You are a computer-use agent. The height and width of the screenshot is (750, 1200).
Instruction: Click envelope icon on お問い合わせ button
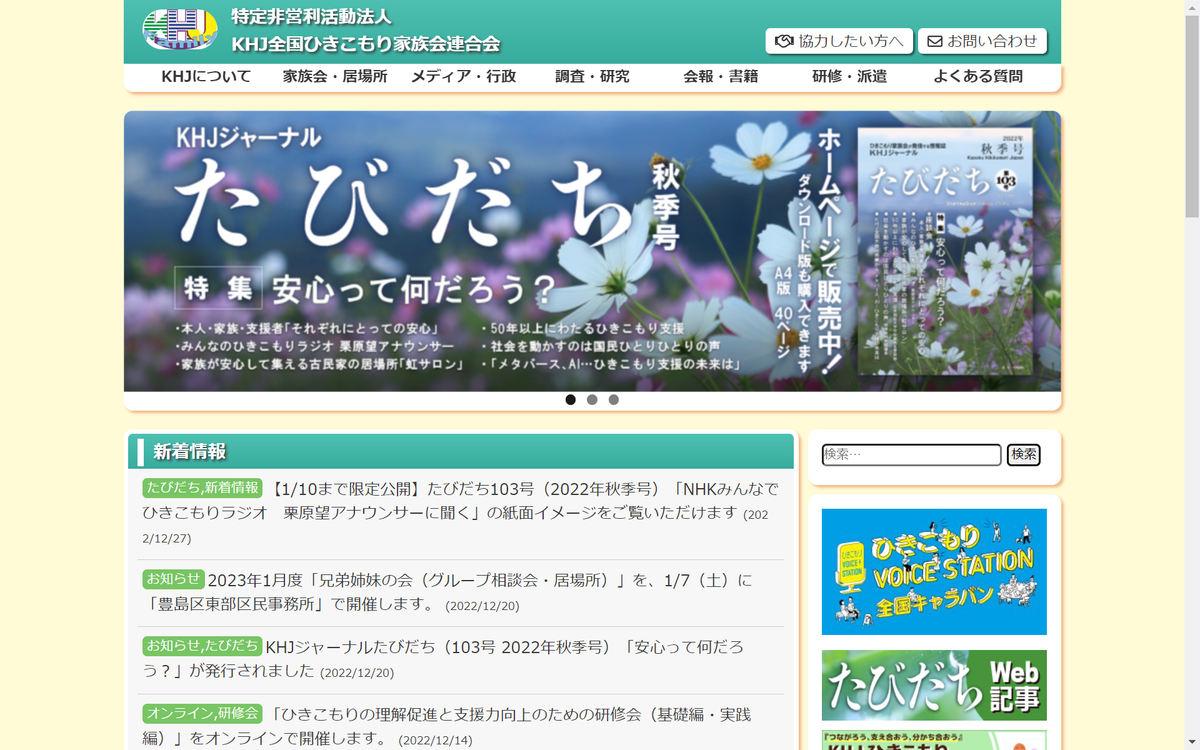935,41
